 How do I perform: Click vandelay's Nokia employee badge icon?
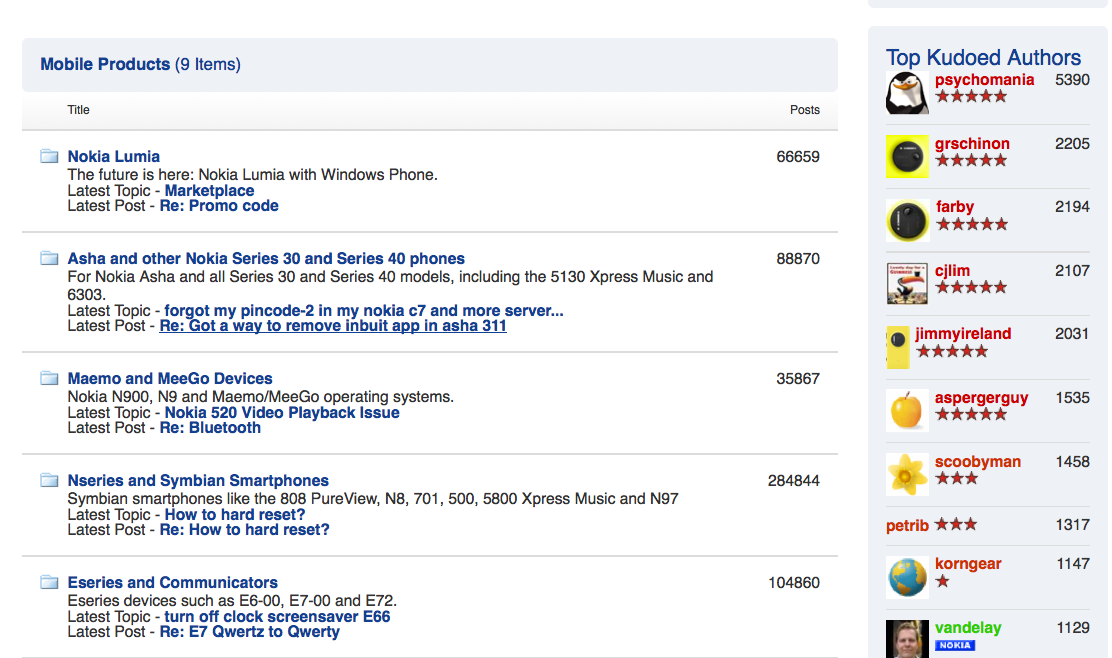[x=953, y=645]
